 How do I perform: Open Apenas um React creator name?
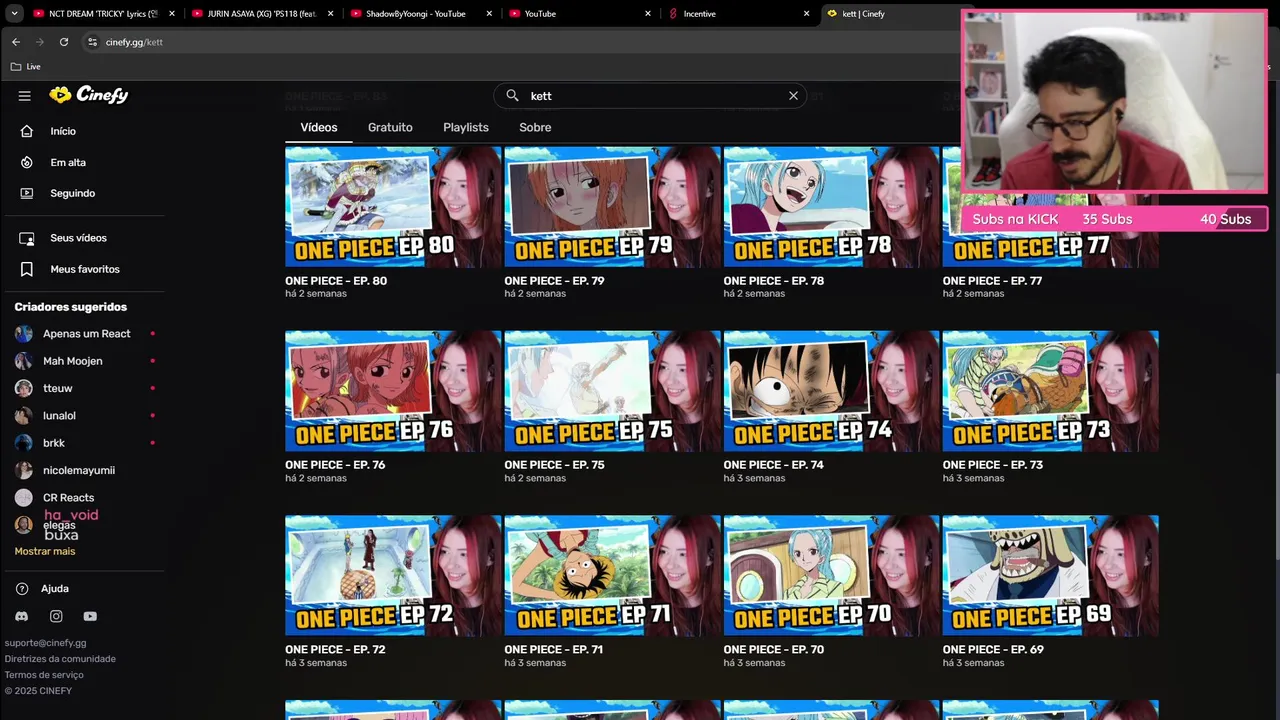[x=87, y=334]
